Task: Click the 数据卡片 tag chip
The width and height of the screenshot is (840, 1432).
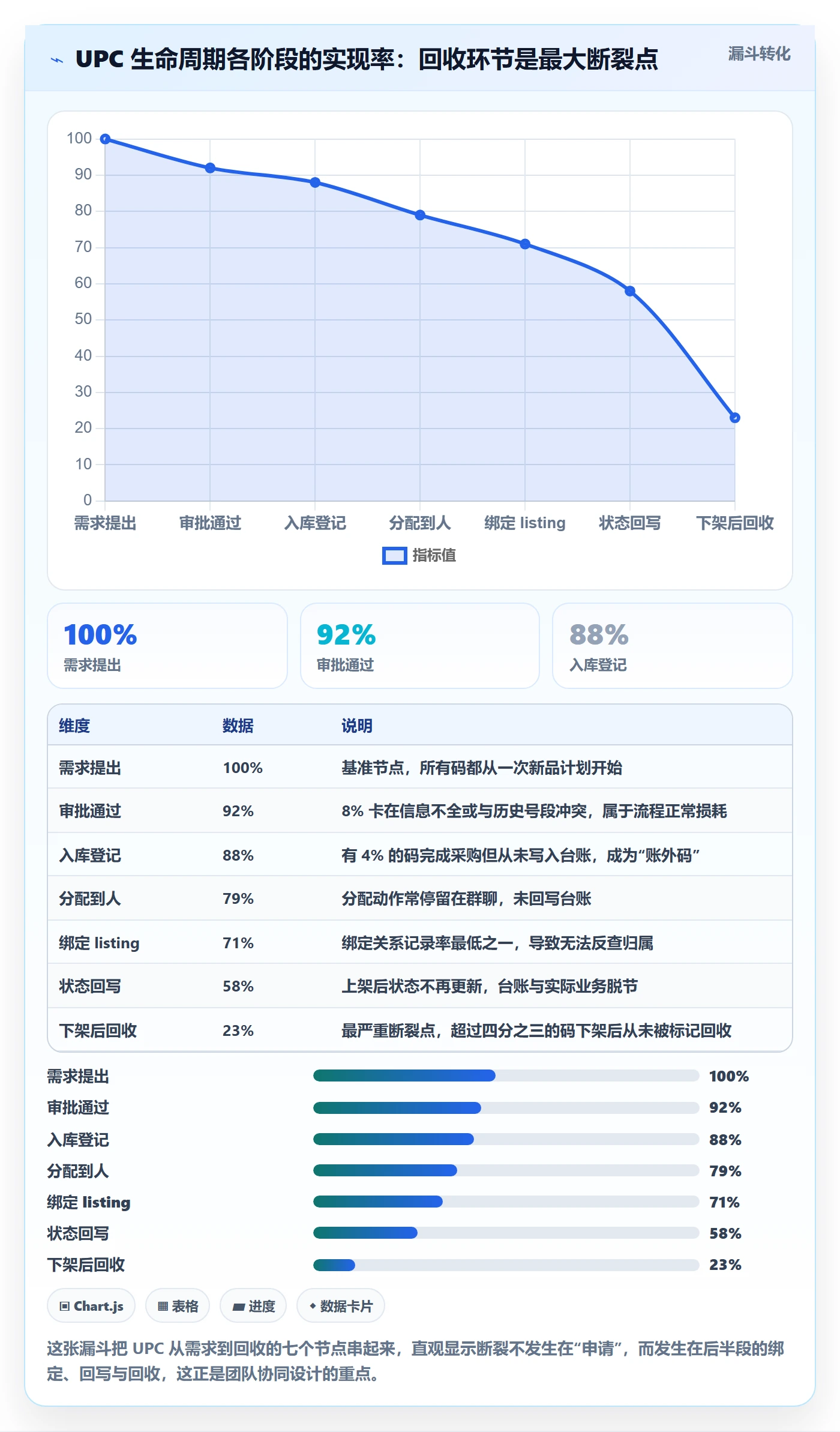Action: (341, 1305)
